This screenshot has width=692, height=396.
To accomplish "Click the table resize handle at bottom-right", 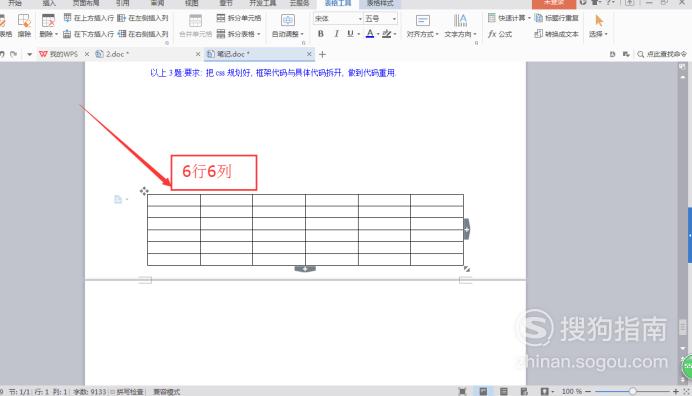I will coord(467,269).
